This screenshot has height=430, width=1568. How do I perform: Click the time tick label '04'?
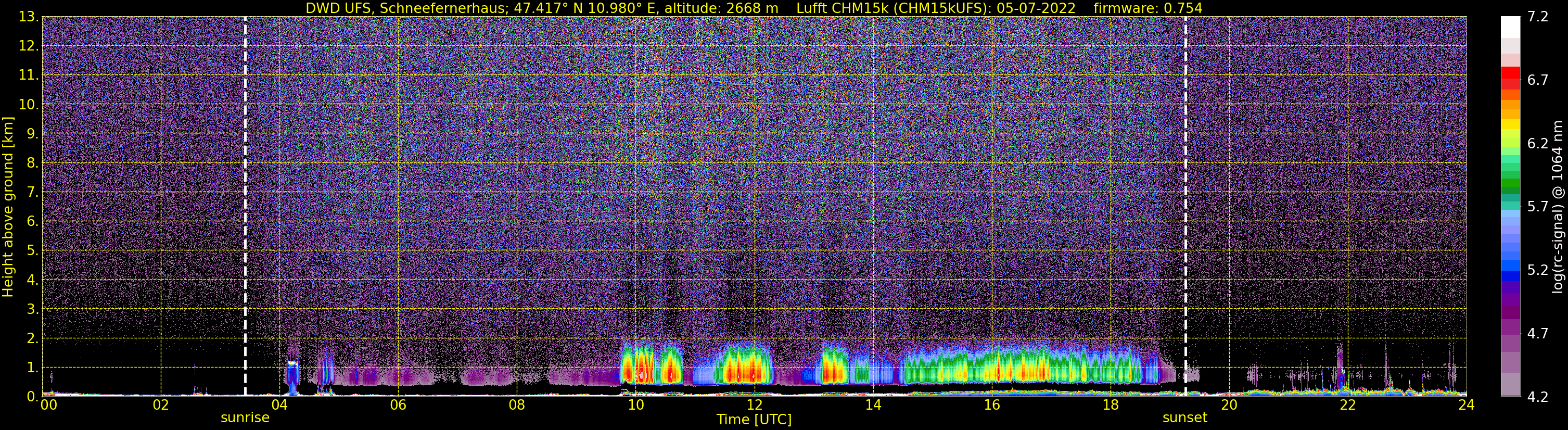pyautogui.click(x=279, y=405)
